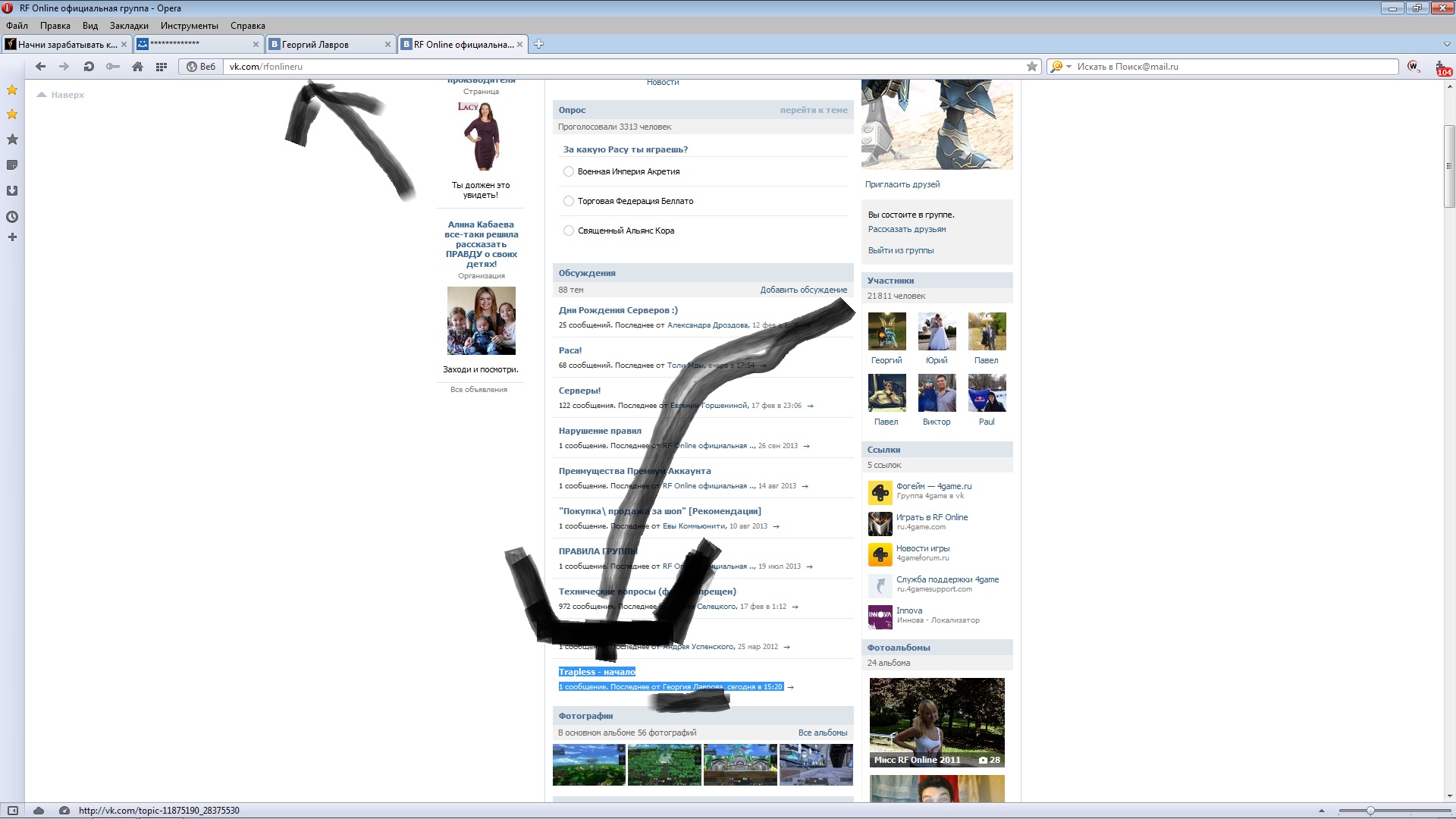Click Добавить обсуждение link
The height and width of the screenshot is (819, 1456).
804,290
